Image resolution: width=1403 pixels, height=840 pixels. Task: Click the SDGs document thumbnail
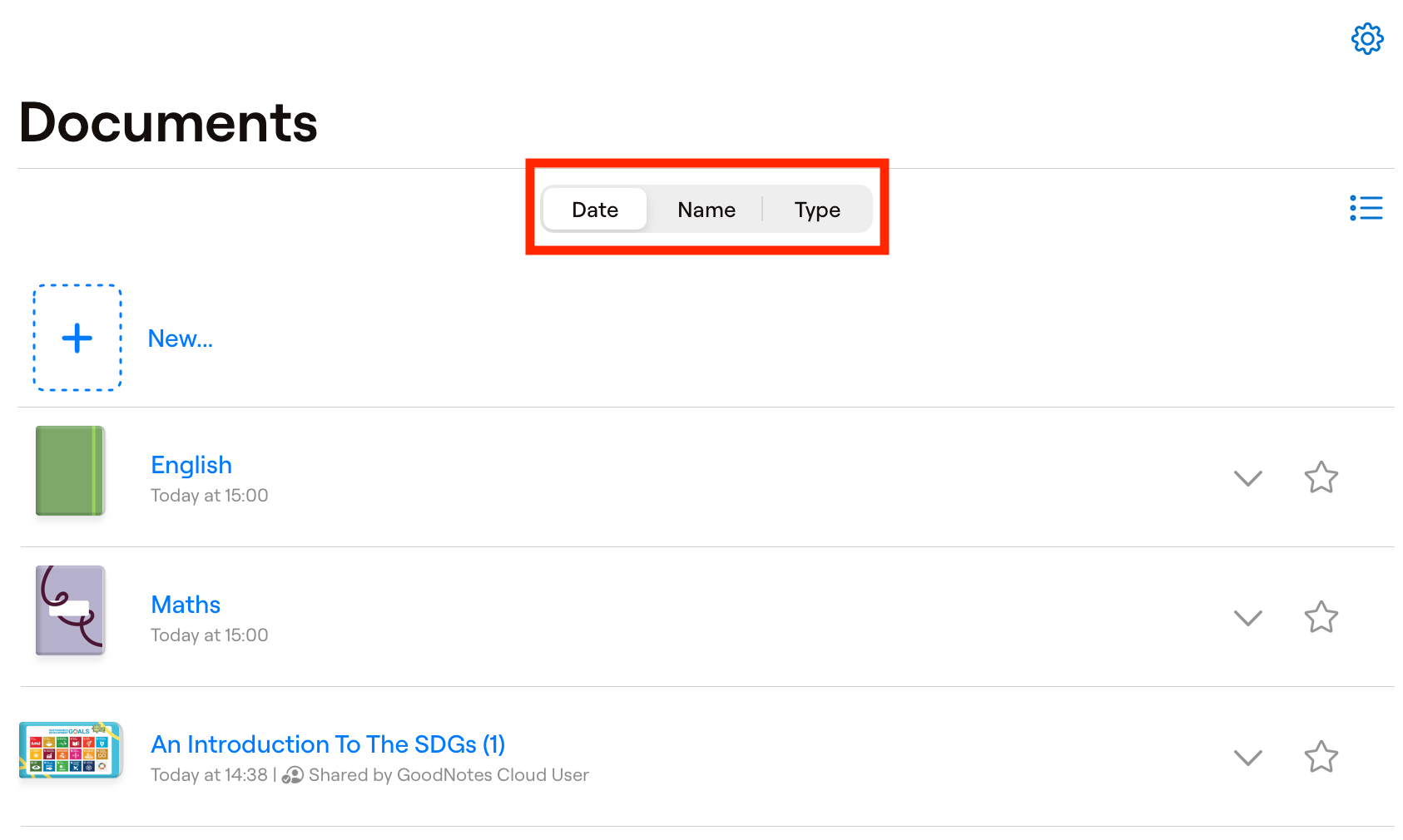[70, 749]
